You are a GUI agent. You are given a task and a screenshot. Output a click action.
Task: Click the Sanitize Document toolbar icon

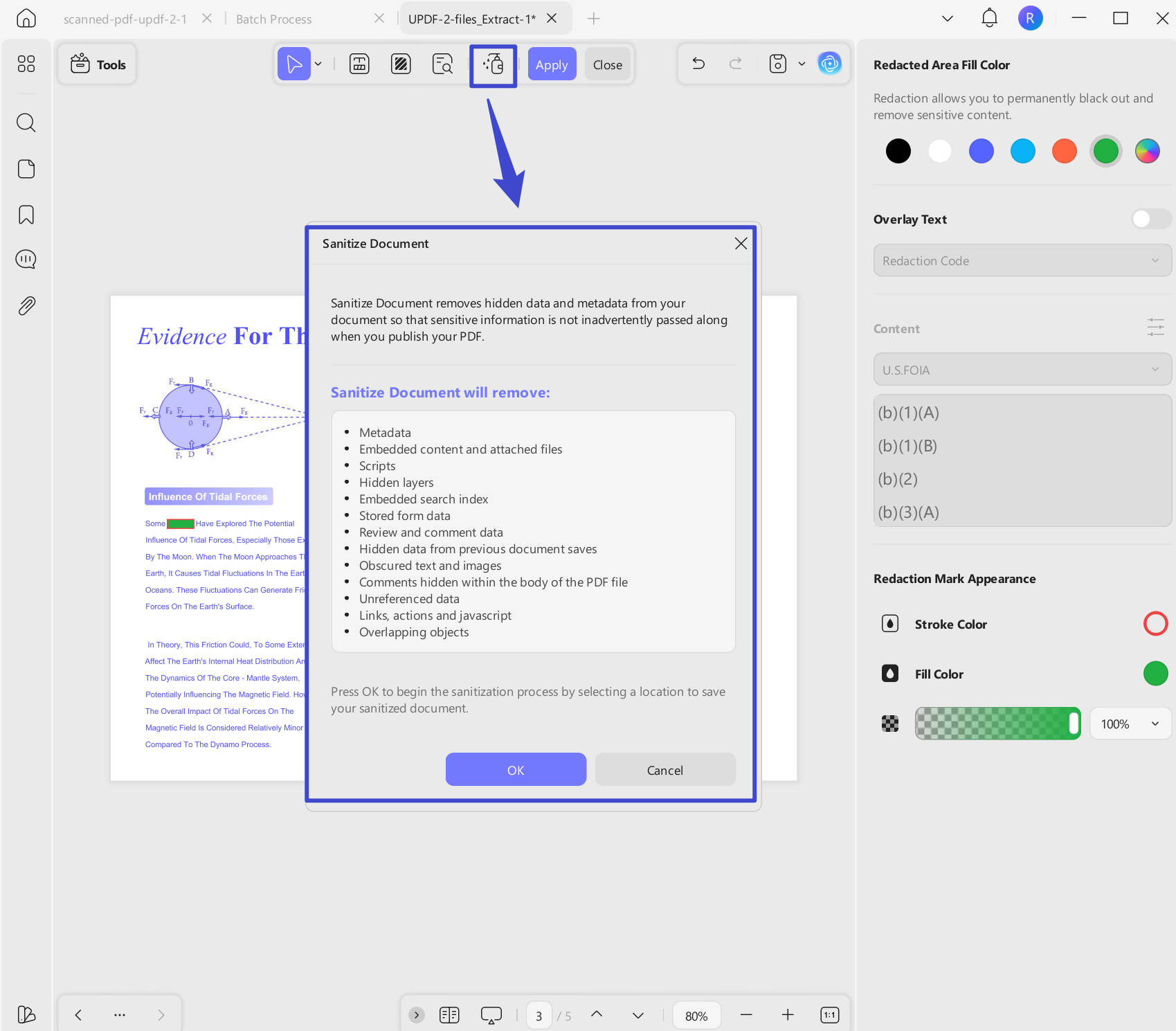point(494,65)
